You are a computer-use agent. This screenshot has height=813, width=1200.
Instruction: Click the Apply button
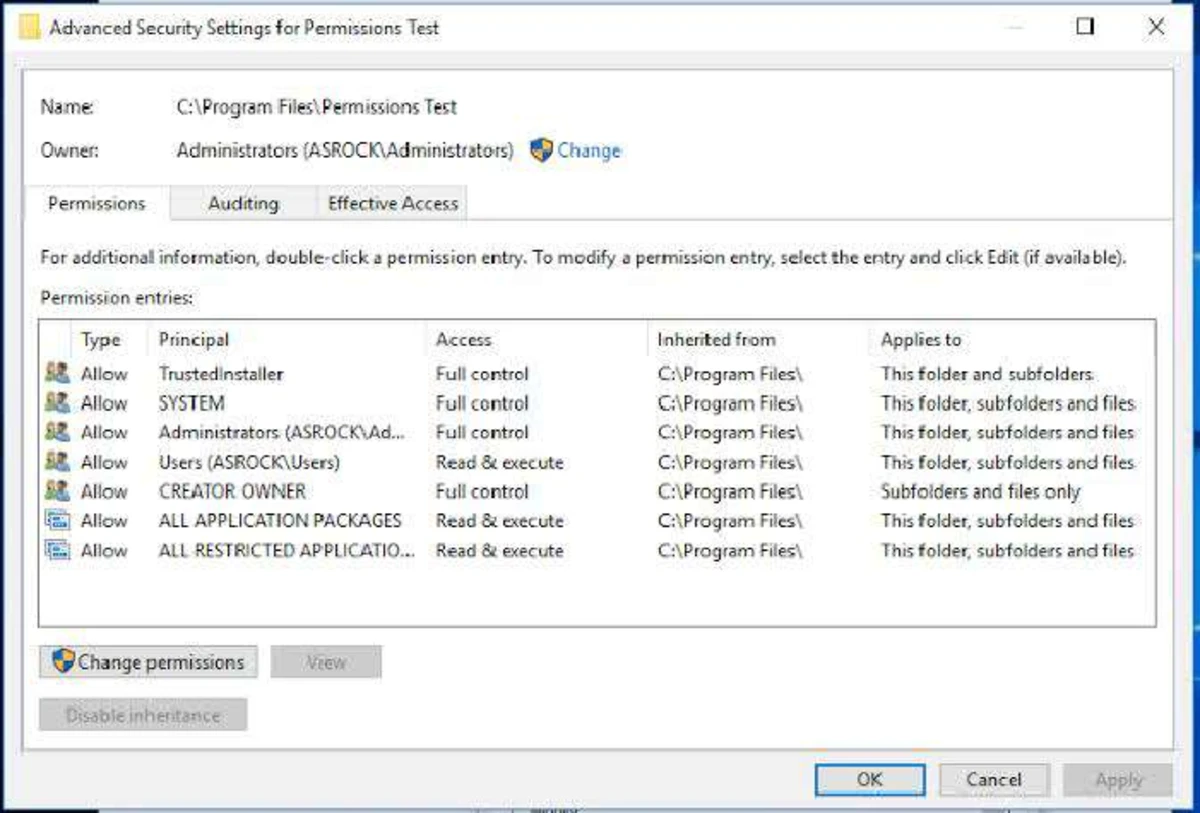click(x=1118, y=780)
